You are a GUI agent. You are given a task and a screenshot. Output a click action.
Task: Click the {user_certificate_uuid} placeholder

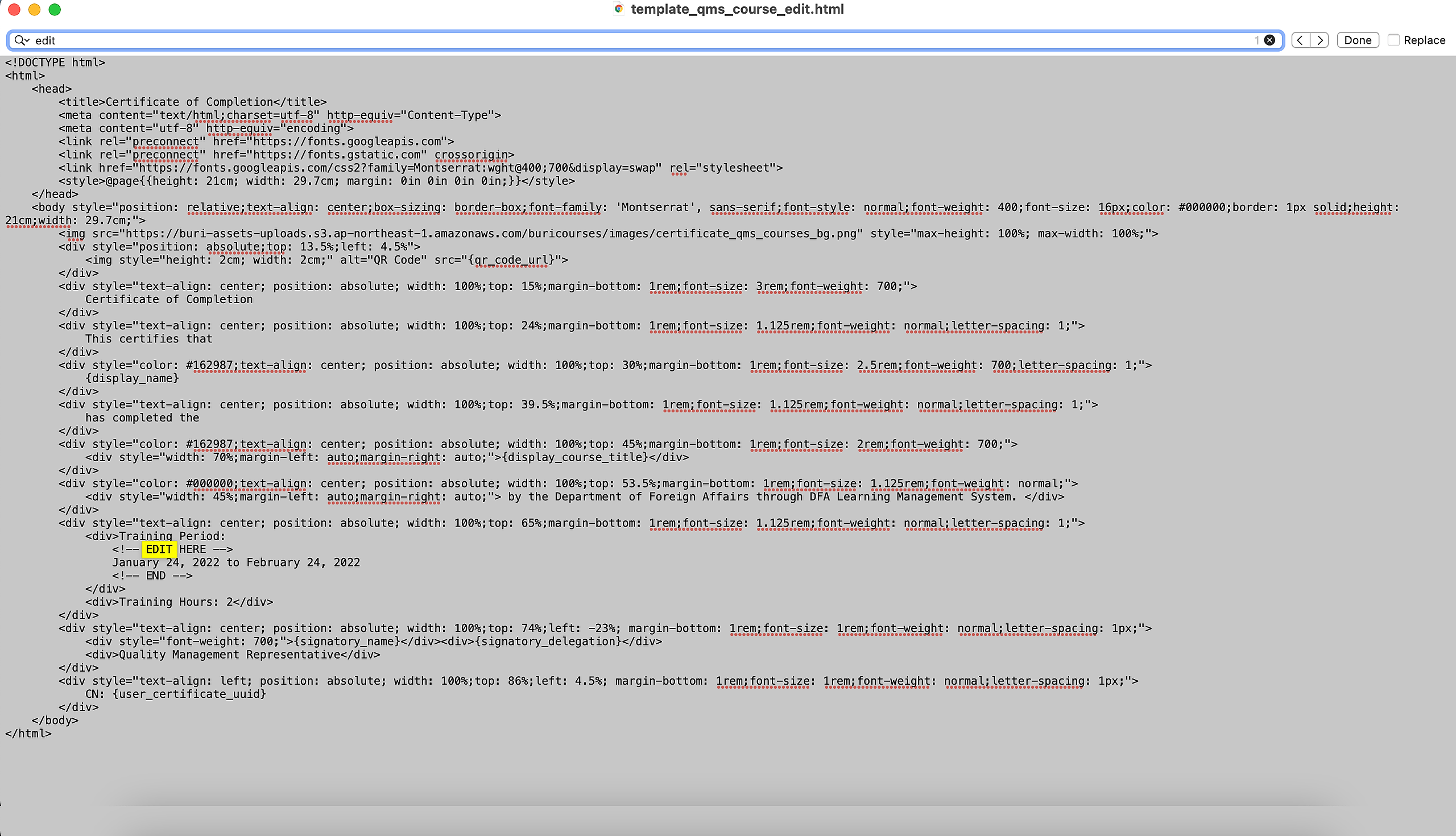189,694
